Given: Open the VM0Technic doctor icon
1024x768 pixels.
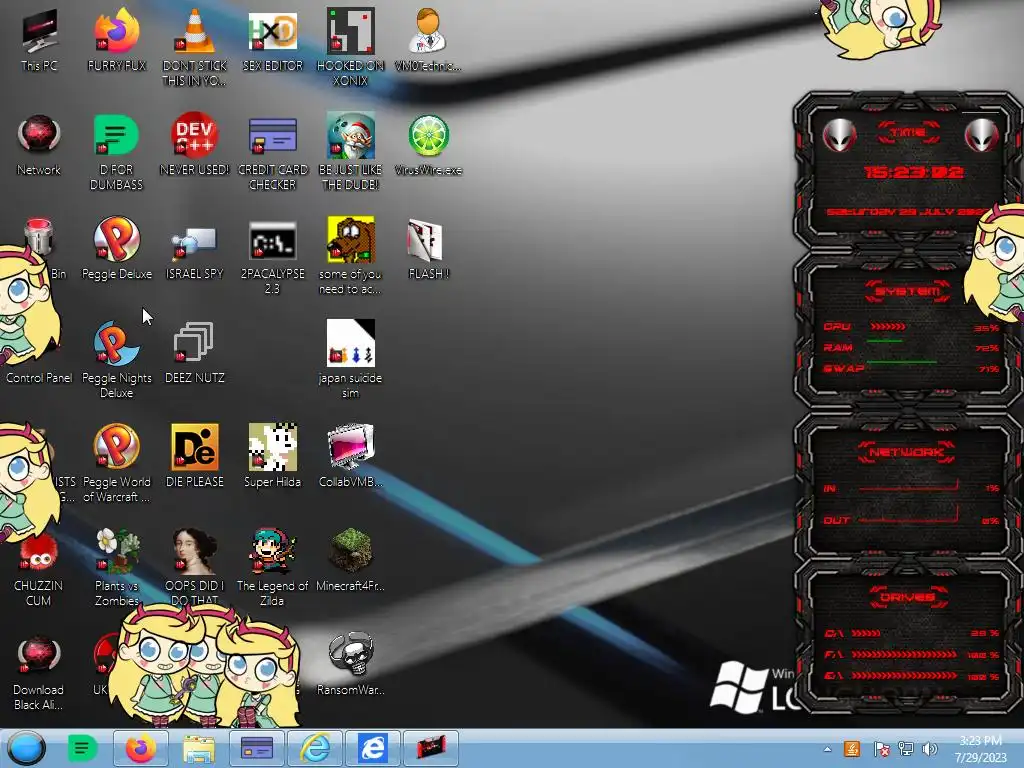Looking at the screenshot, I should (x=428, y=40).
